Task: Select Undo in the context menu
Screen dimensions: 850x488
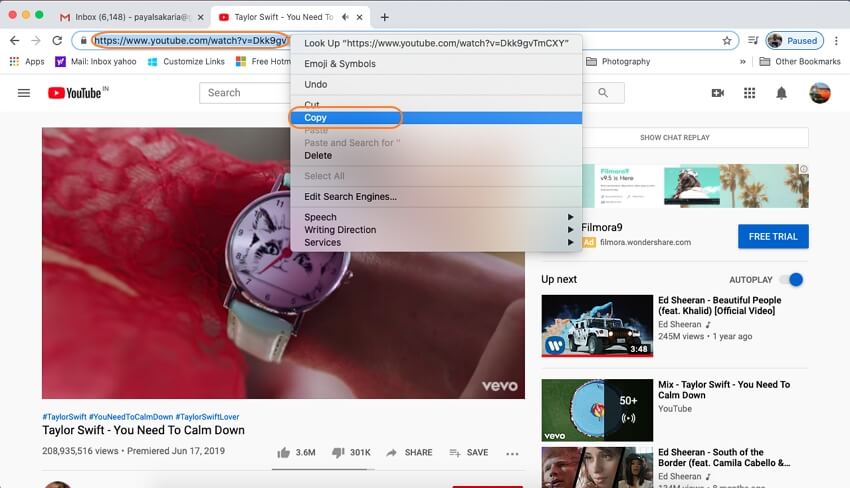Action: 436,85
